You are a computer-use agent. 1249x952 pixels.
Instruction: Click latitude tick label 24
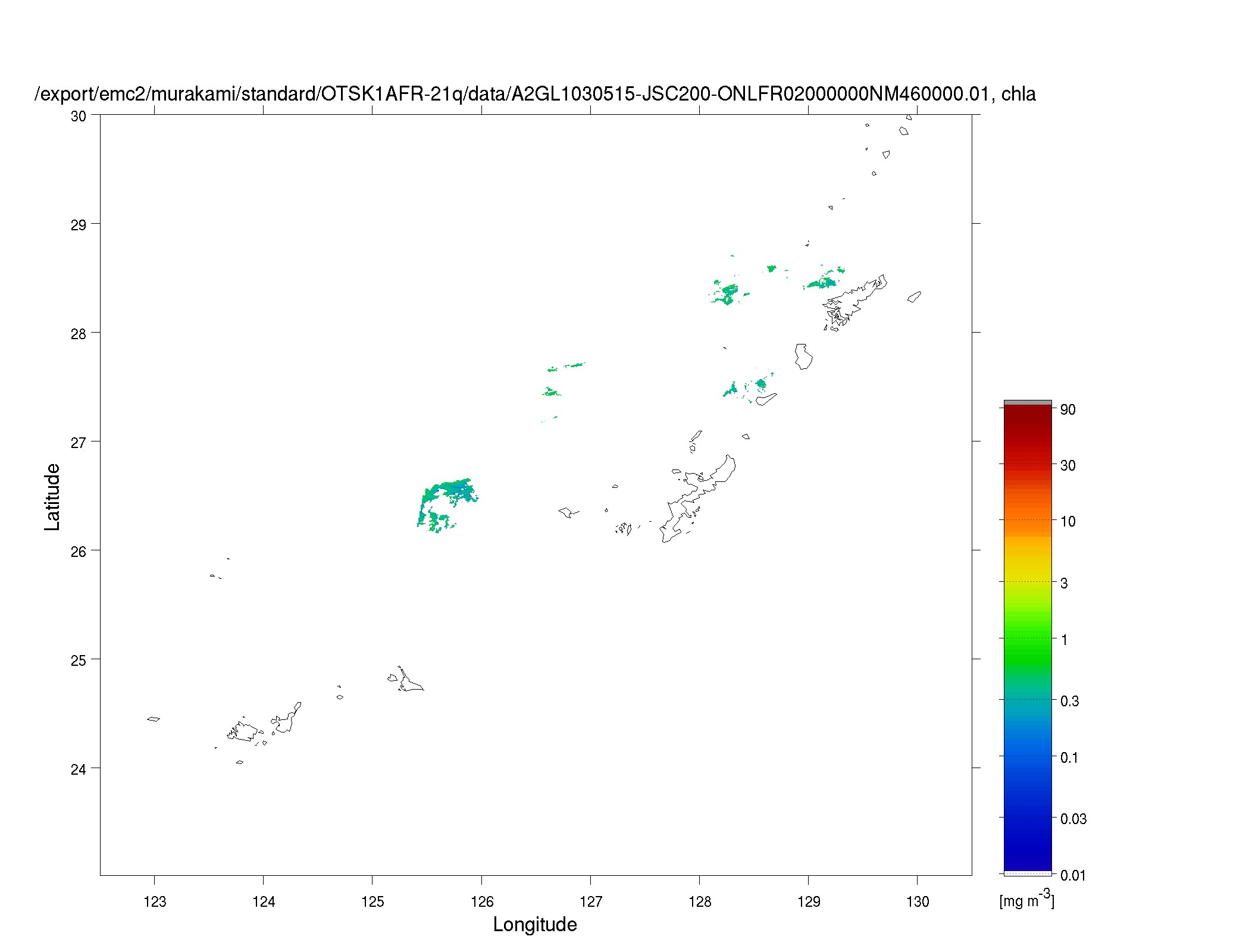point(78,770)
